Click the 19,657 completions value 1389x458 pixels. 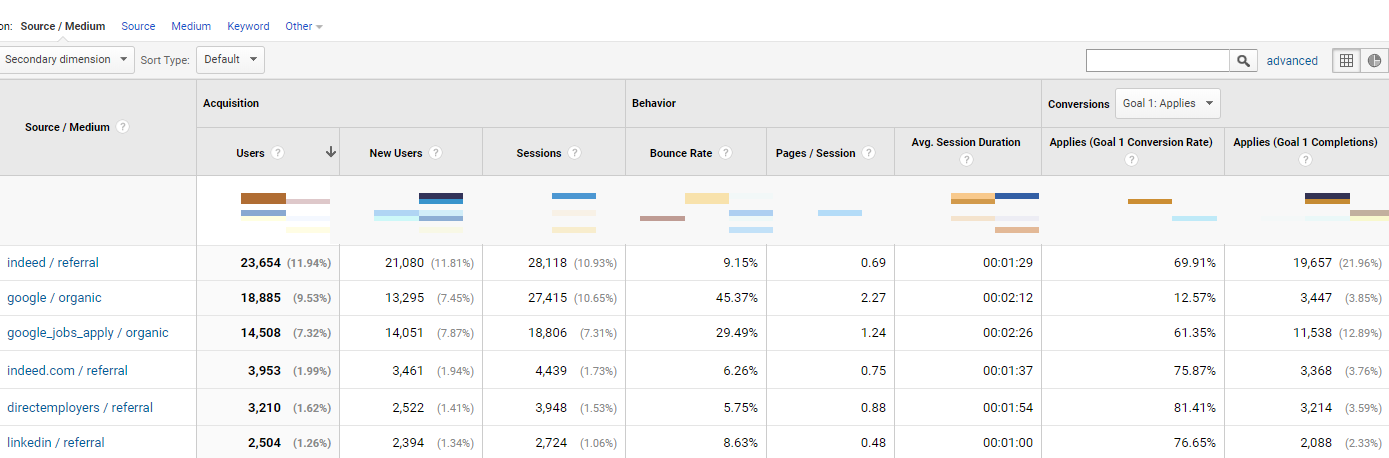pos(1312,263)
